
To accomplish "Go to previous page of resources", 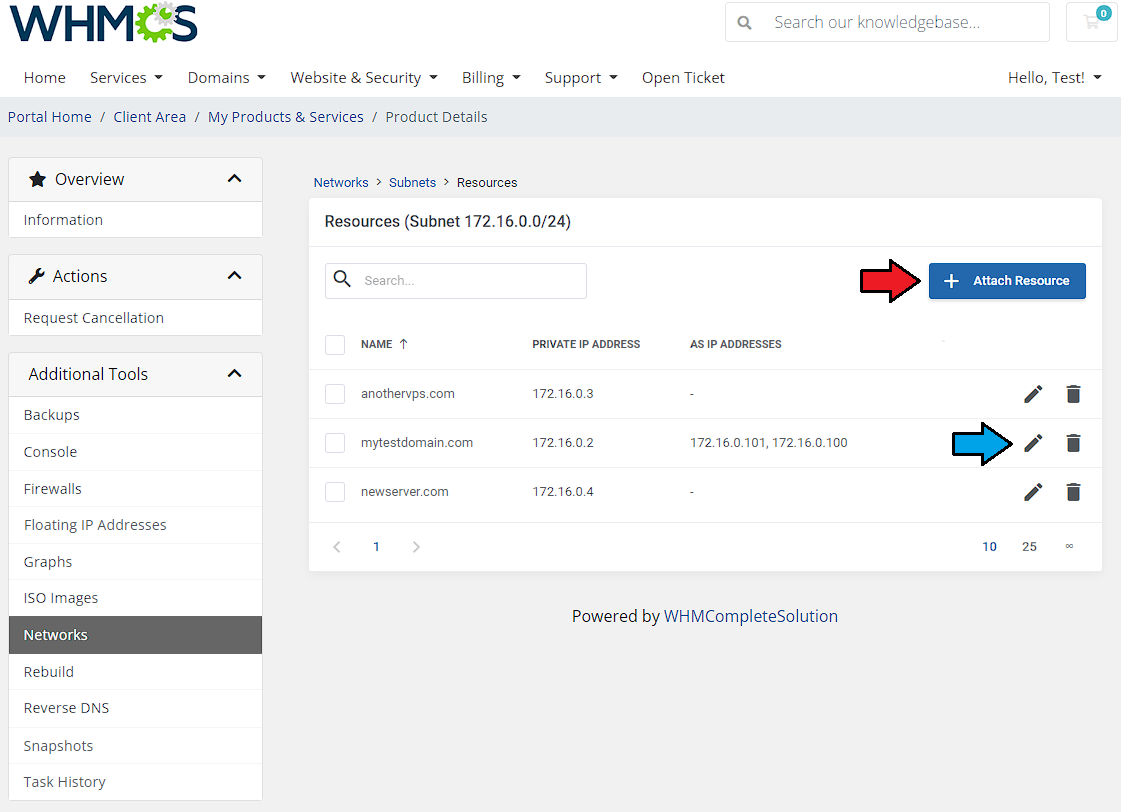I will [337, 547].
